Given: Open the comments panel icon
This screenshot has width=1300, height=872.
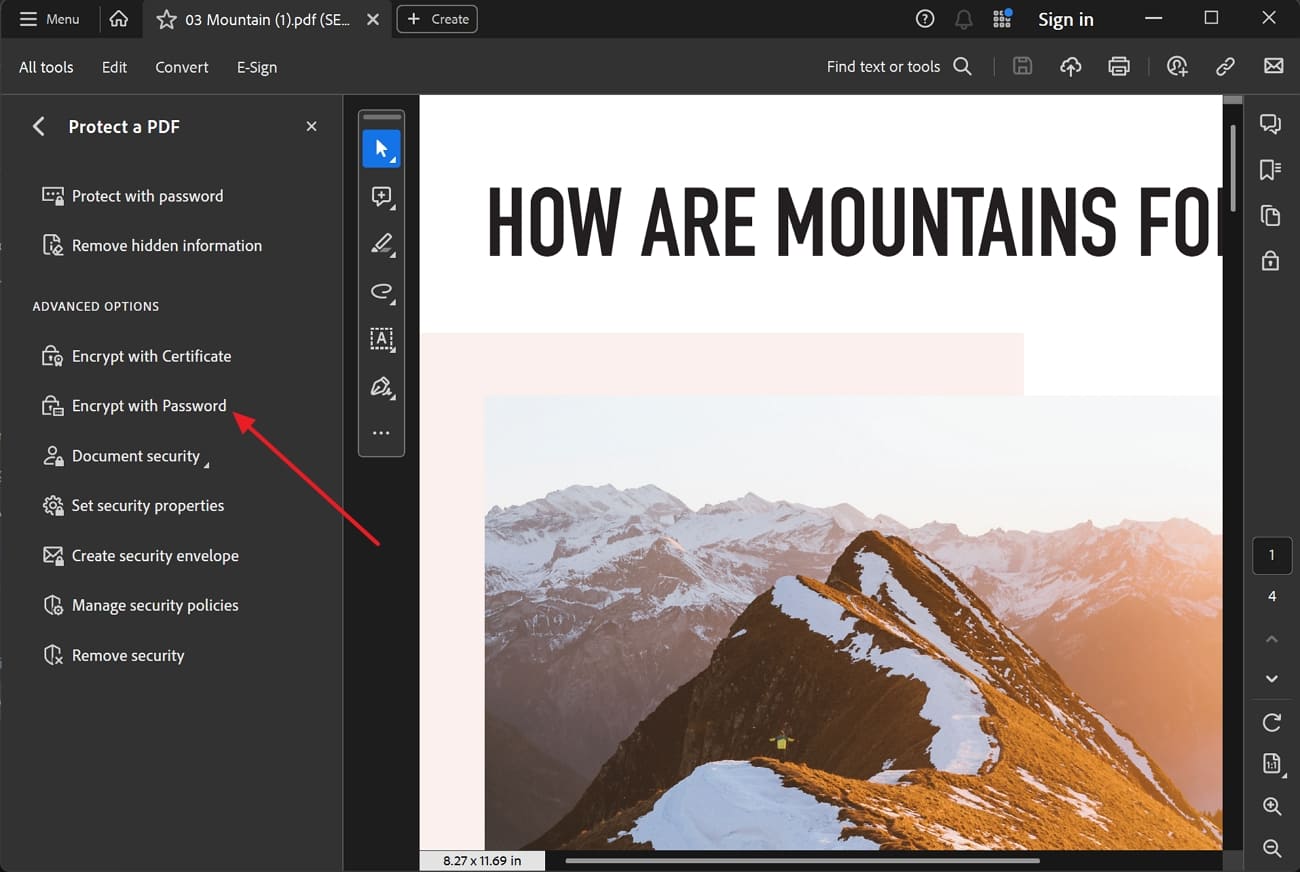Looking at the screenshot, I should click(1271, 124).
